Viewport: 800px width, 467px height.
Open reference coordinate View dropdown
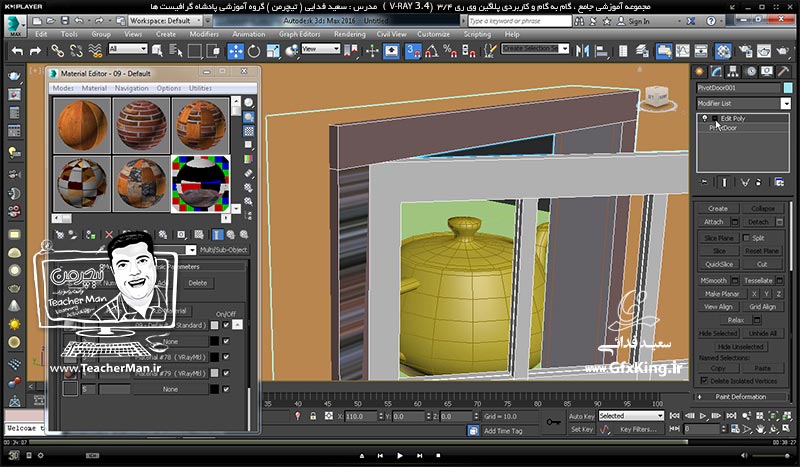click(320, 49)
